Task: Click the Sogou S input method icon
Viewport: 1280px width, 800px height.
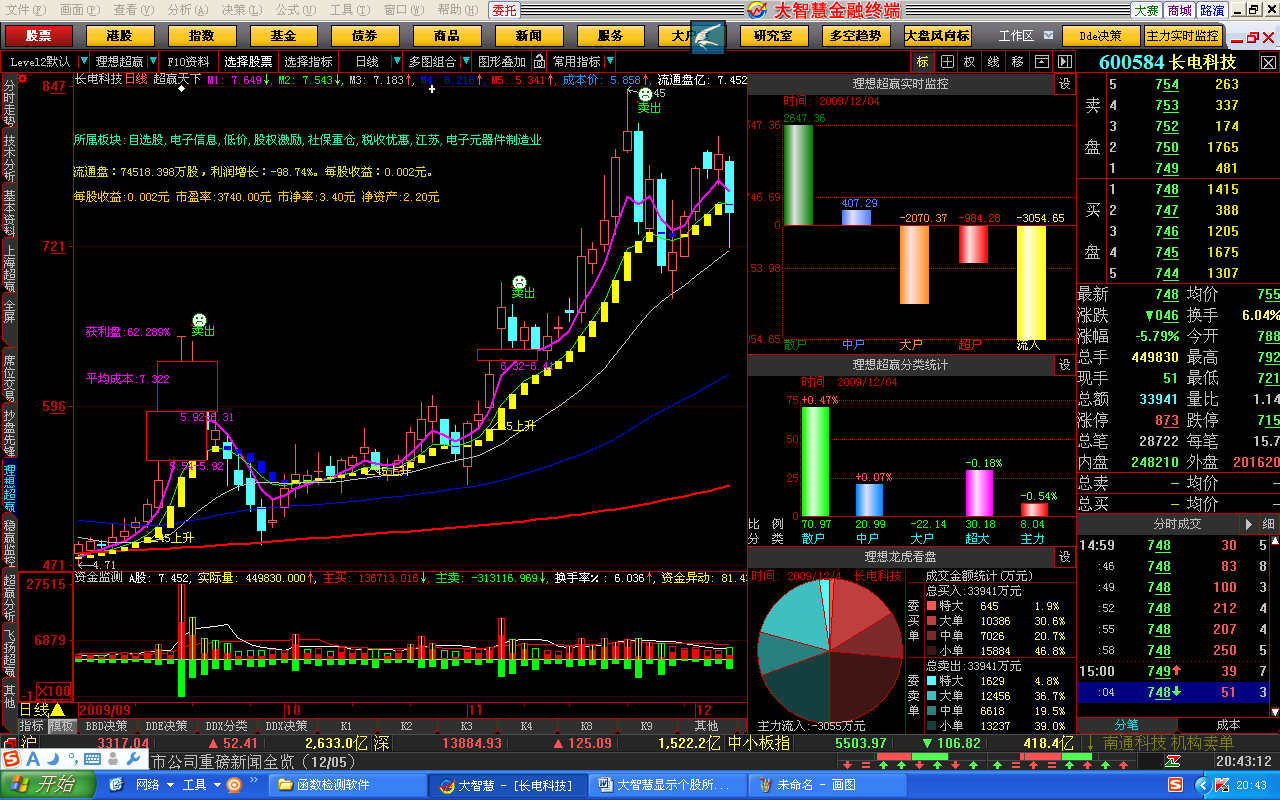Action: point(12,758)
